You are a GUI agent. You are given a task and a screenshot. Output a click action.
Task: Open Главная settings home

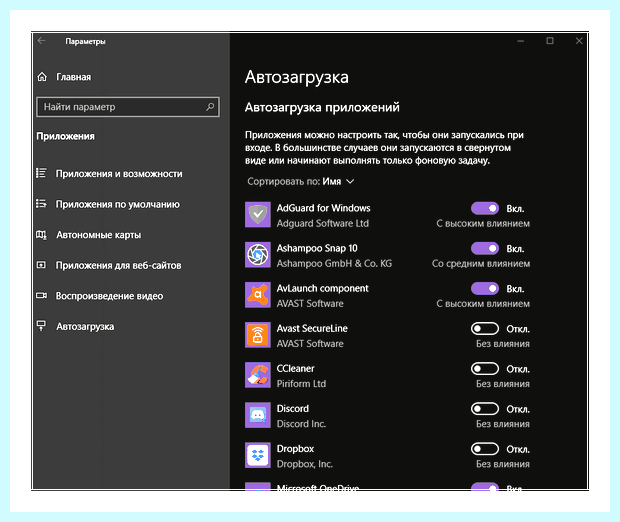tap(74, 77)
